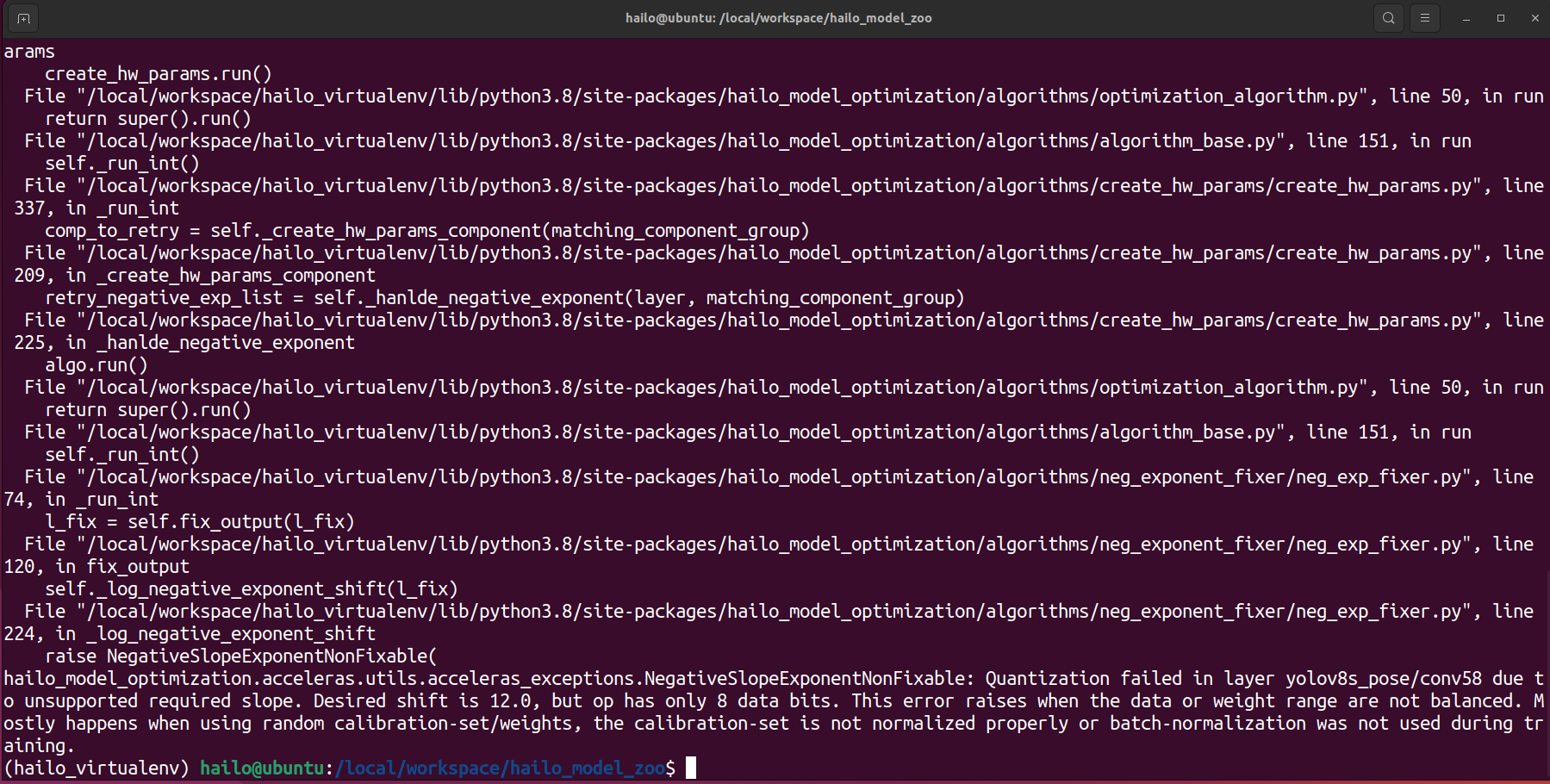Maximize the terminal window
The width and height of the screenshot is (1550, 784).
[1500, 18]
